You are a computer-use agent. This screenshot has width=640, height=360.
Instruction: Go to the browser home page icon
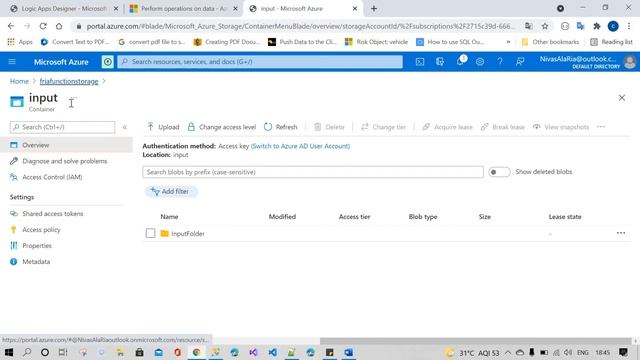pyautogui.click(x=59, y=26)
